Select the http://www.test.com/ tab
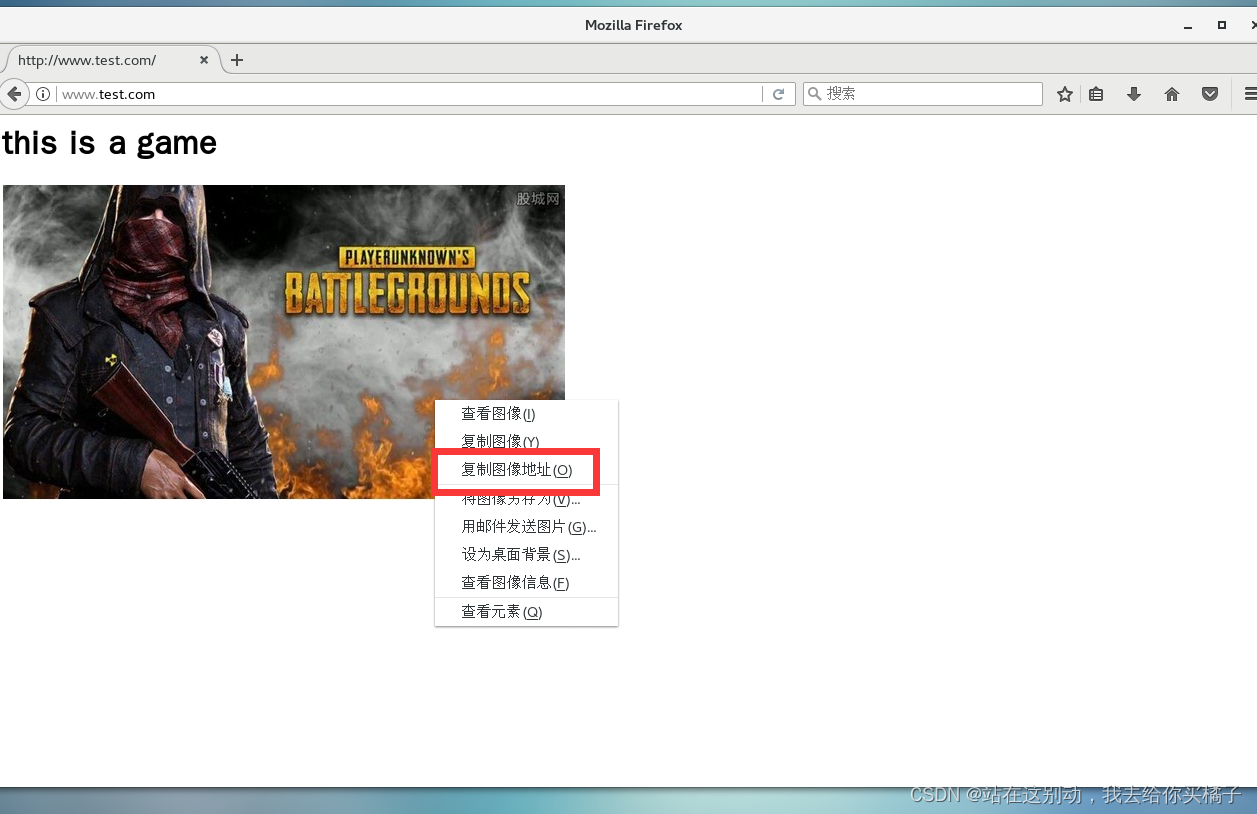This screenshot has width=1257, height=814. tap(110, 60)
